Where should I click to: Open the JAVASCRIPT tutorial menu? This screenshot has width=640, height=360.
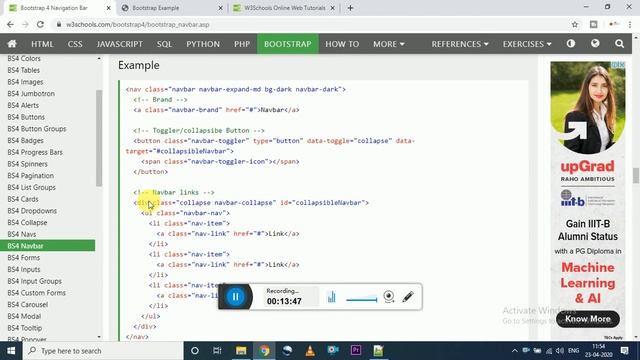pyautogui.click(x=120, y=44)
